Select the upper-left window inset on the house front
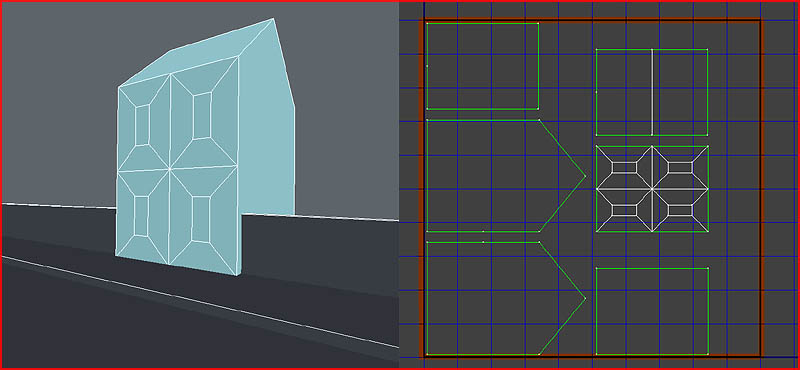 point(142,125)
